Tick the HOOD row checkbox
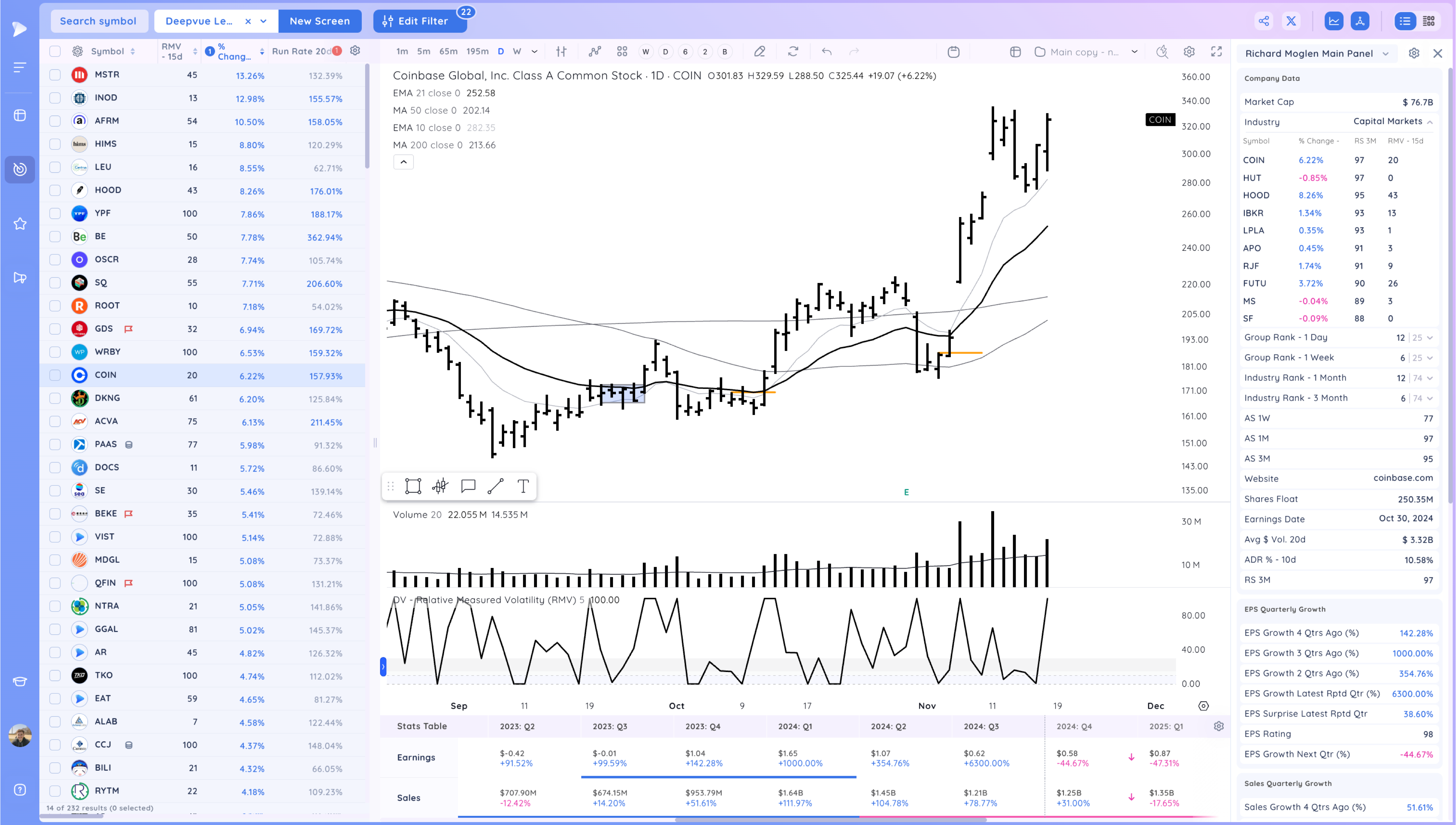The height and width of the screenshot is (825, 1456). [55, 190]
